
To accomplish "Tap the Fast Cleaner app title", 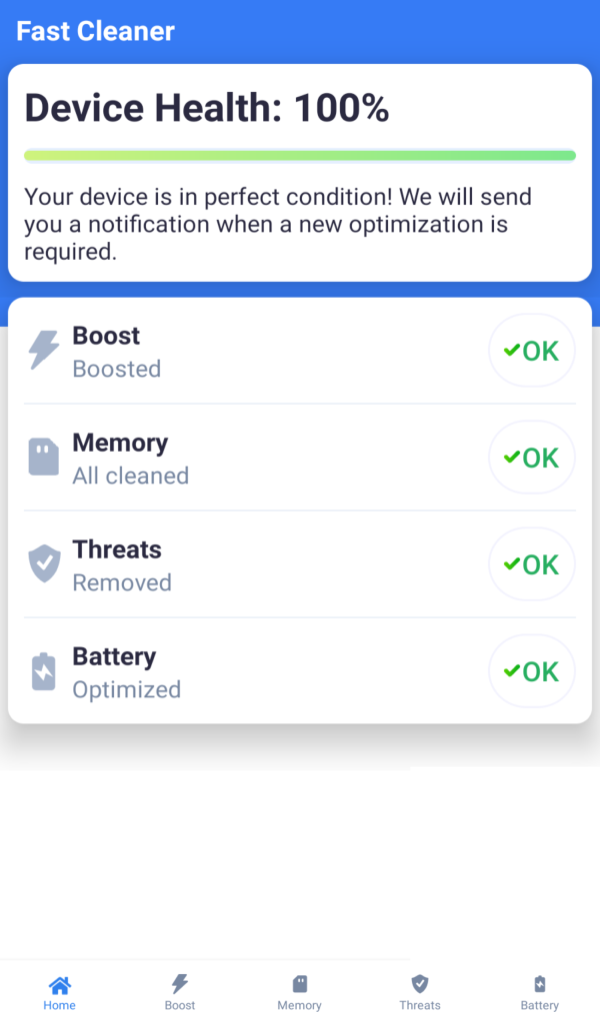I will coord(95,31).
